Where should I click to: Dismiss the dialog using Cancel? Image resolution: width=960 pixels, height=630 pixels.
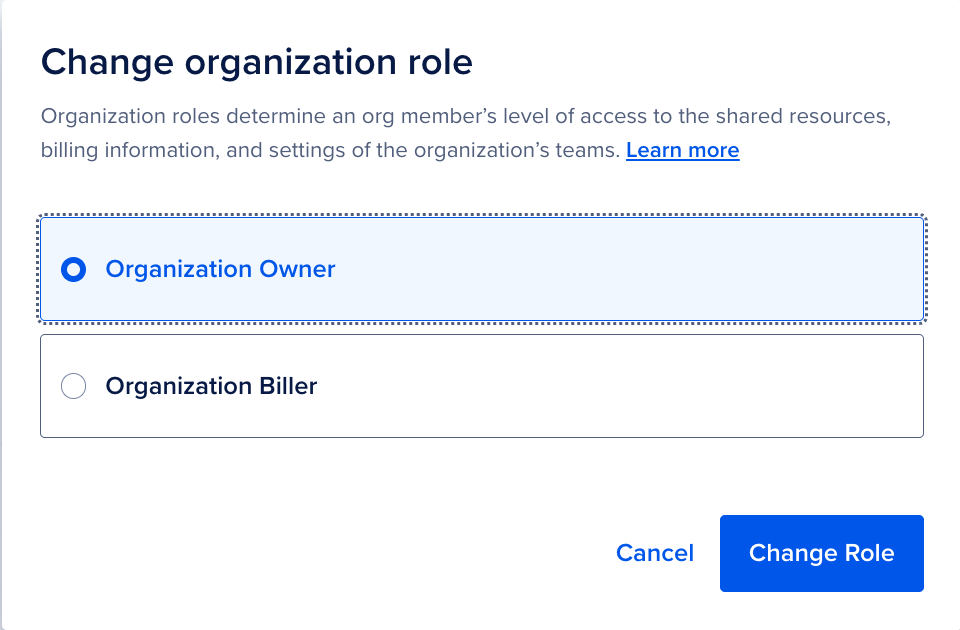click(654, 553)
